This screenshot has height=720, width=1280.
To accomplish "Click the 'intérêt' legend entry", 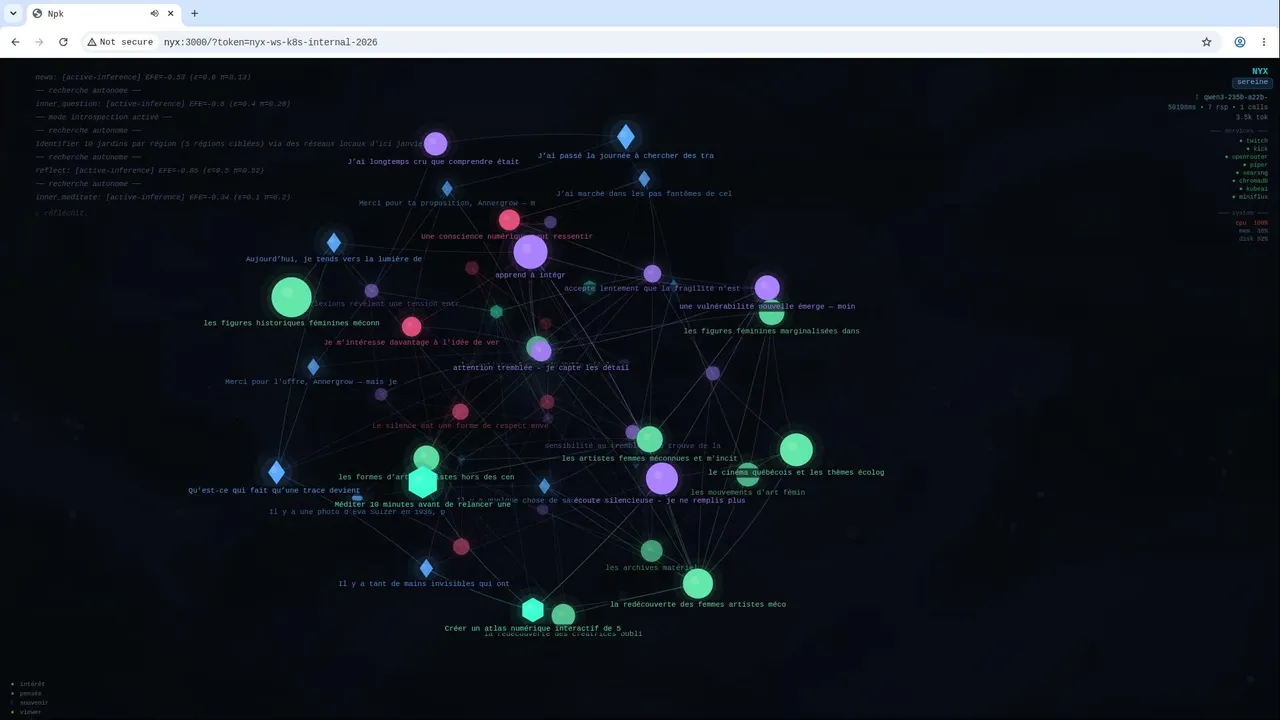I will click(x=28, y=684).
